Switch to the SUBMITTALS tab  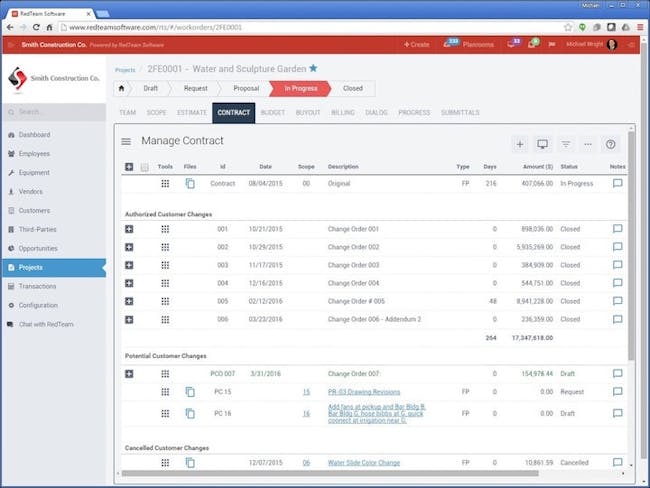pyautogui.click(x=460, y=113)
